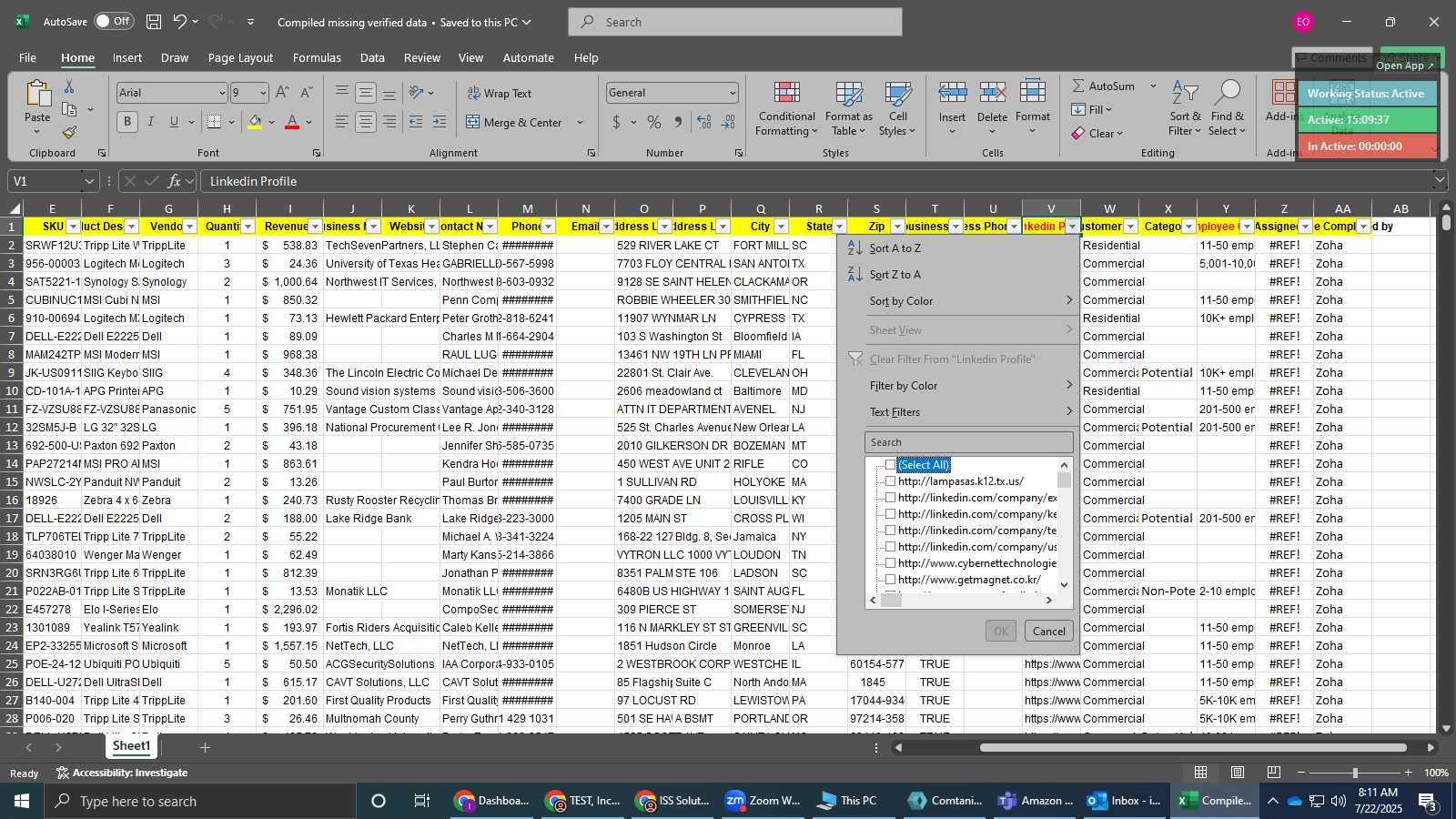The width and height of the screenshot is (1456, 819).
Task: Check http://www.cybernettechnologie filter checkbox
Action: pyautogui.click(x=891, y=563)
